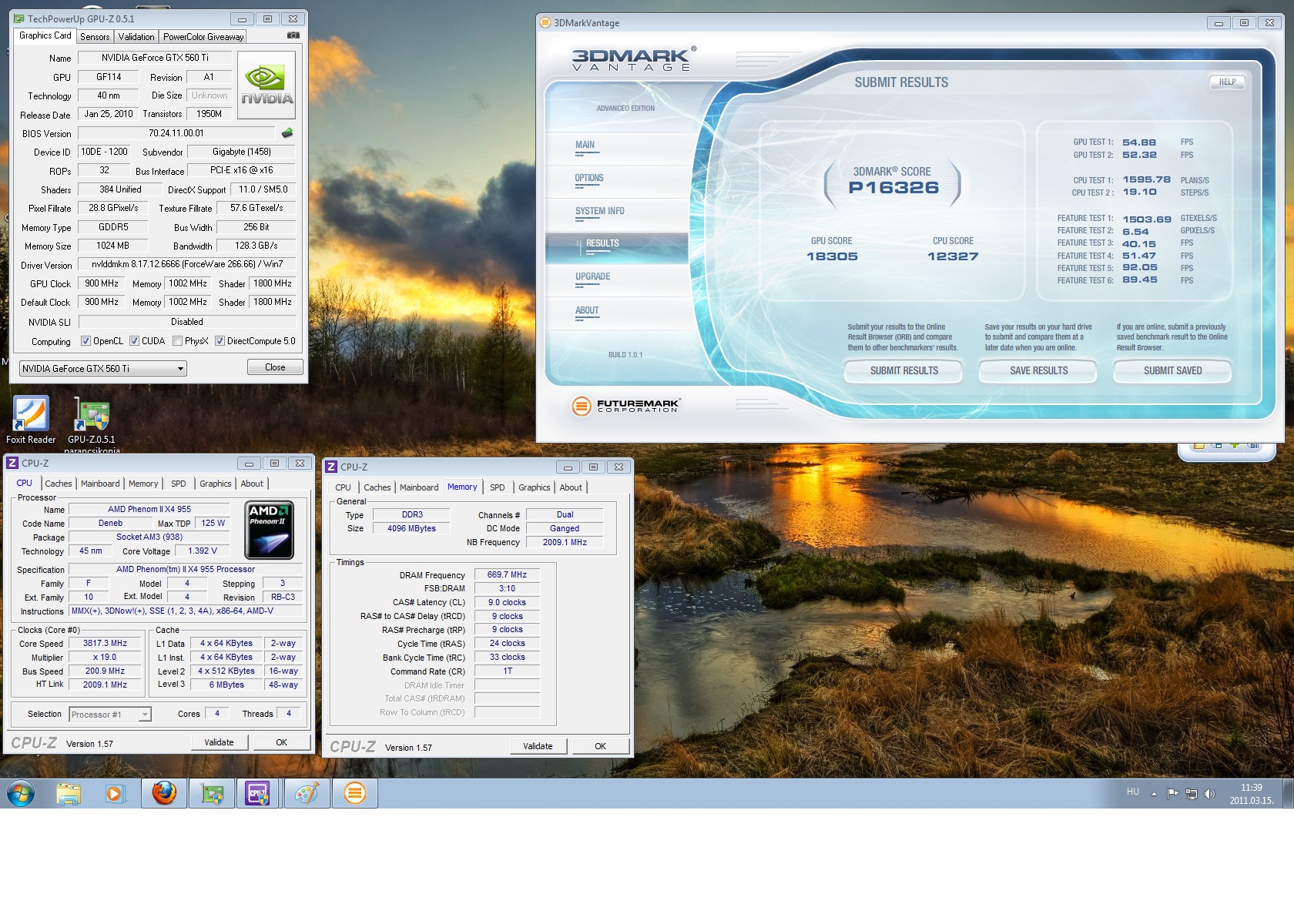Open Windows Explorer from the taskbar
Screen dimensions: 1294x924
pos(69,793)
